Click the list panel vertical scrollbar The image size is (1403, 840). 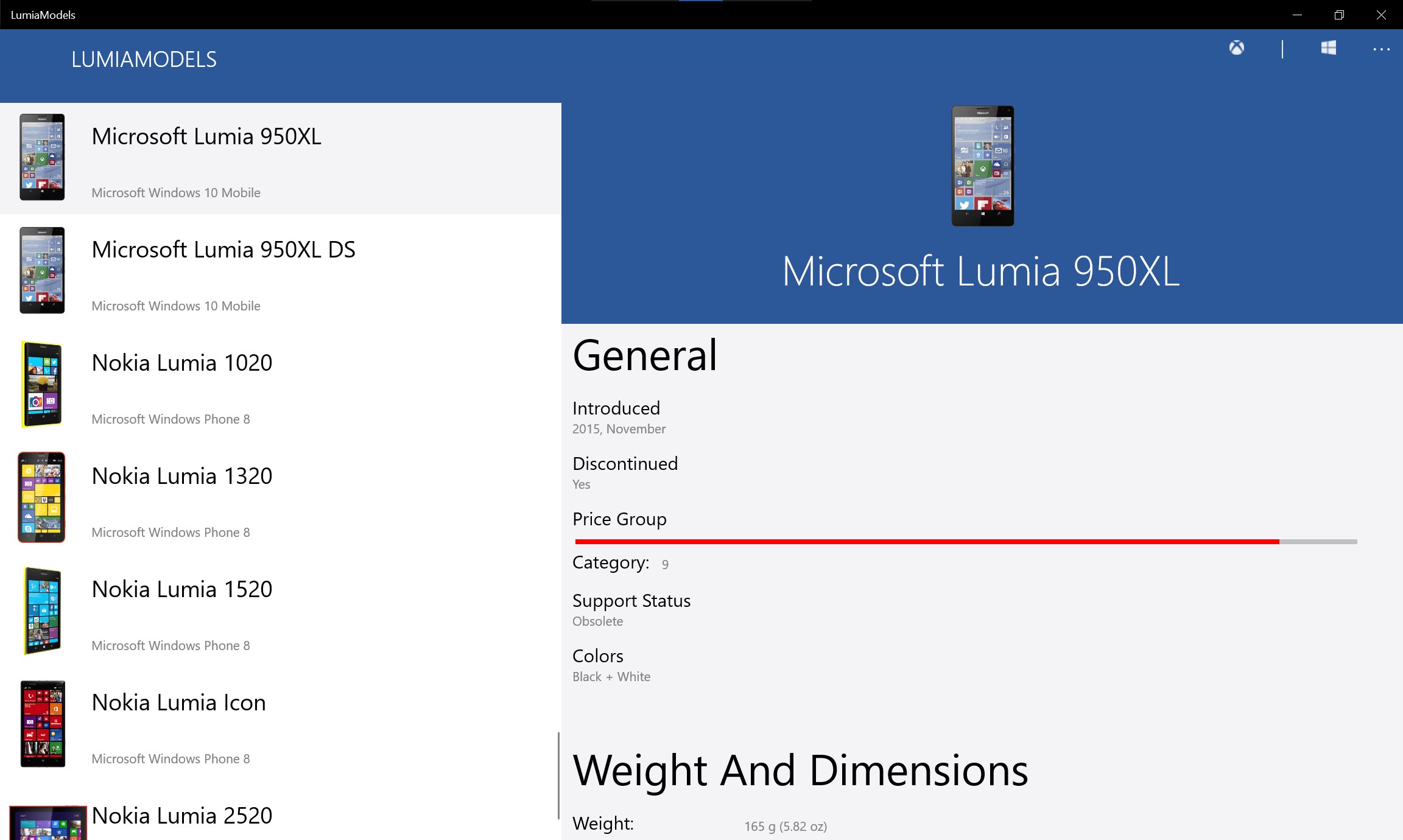click(x=558, y=775)
